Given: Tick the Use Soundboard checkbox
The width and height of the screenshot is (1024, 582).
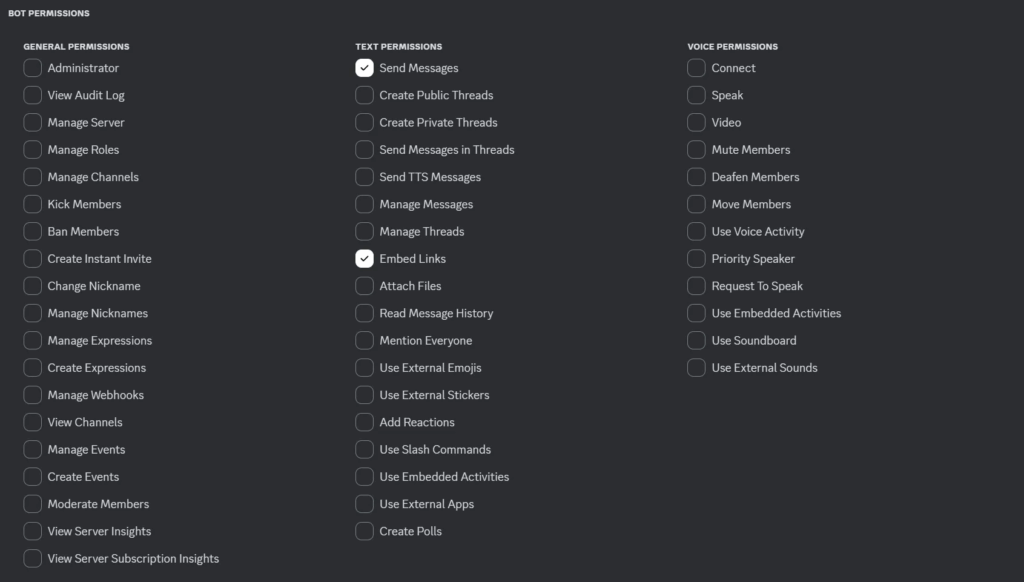Looking at the screenshot, I should [x=696, y=340].
